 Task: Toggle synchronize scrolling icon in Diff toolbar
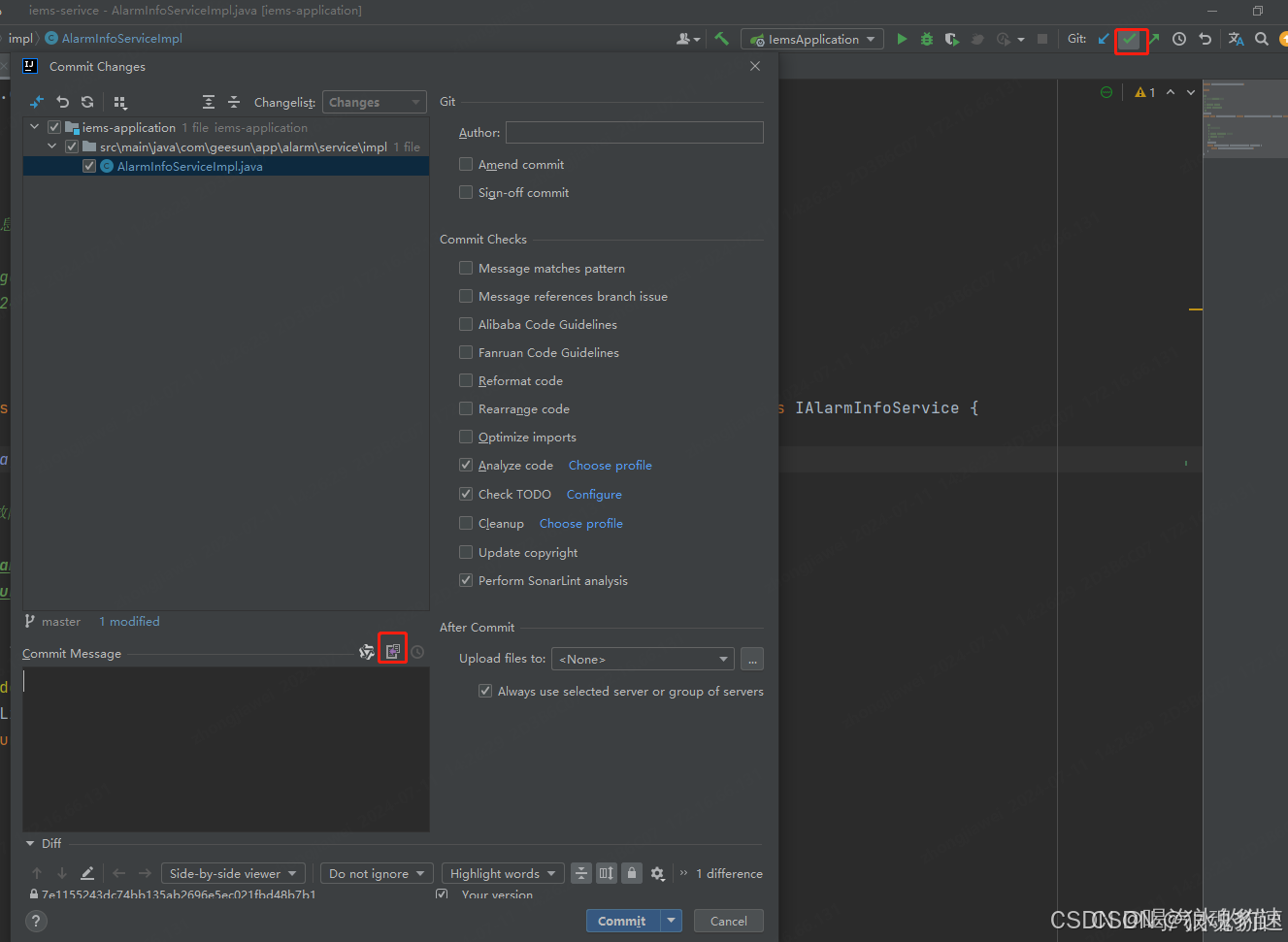(607, 873)
